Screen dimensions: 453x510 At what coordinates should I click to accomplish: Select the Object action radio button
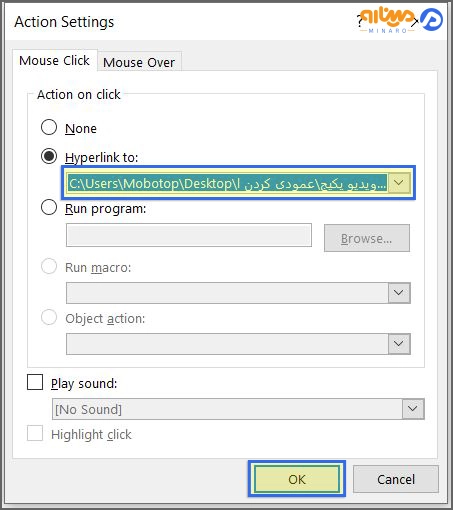tap(49, 317)
